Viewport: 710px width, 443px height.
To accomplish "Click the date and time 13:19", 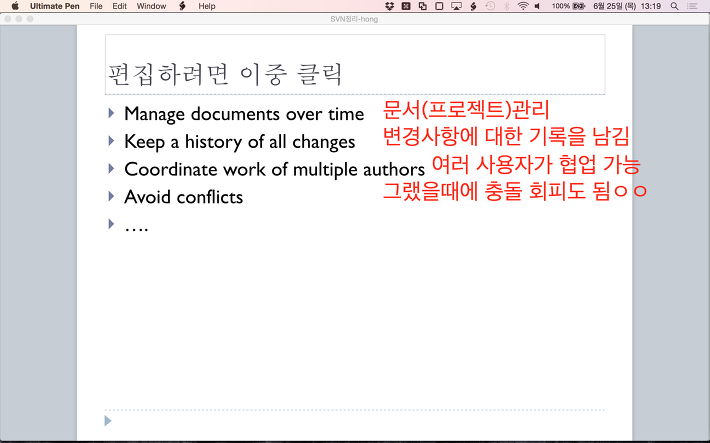I will [627, 6].
